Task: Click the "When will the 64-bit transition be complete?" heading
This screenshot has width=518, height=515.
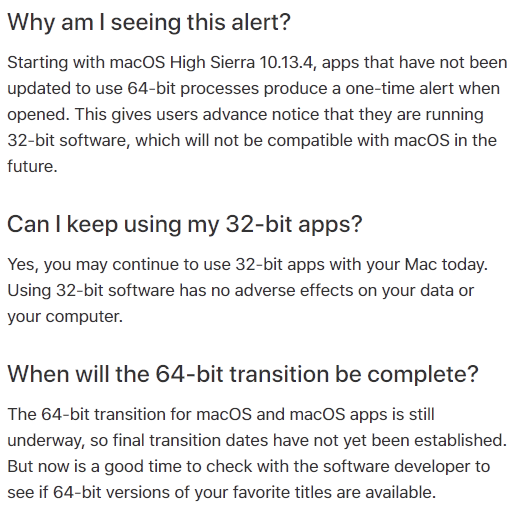Action: pyautogui.click(x=243, y=374)
